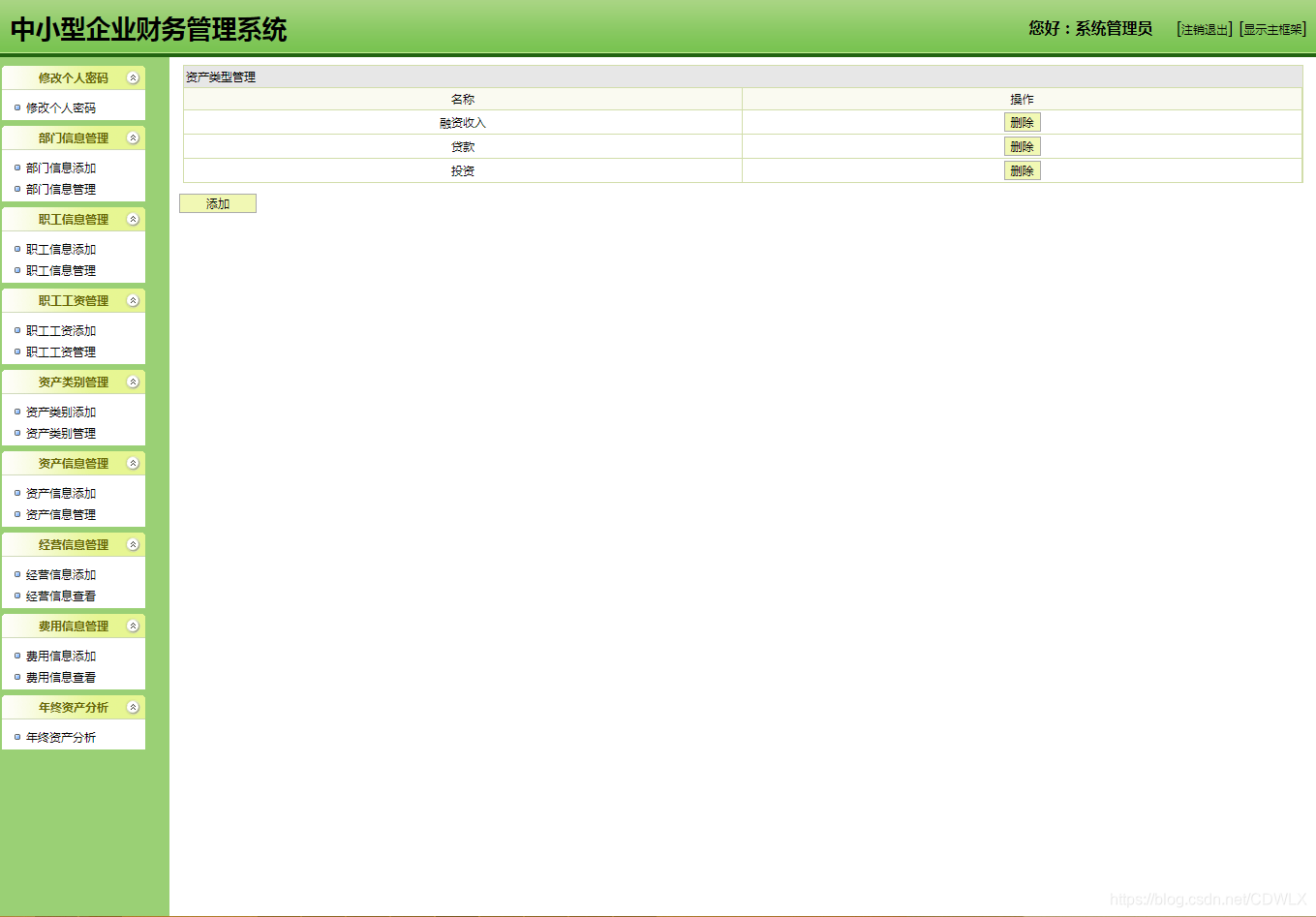This screenshot has height=917, width=1316.
Task: Open 职工工资管理 link
Action: pyautogui.click(x=61, y=352)
